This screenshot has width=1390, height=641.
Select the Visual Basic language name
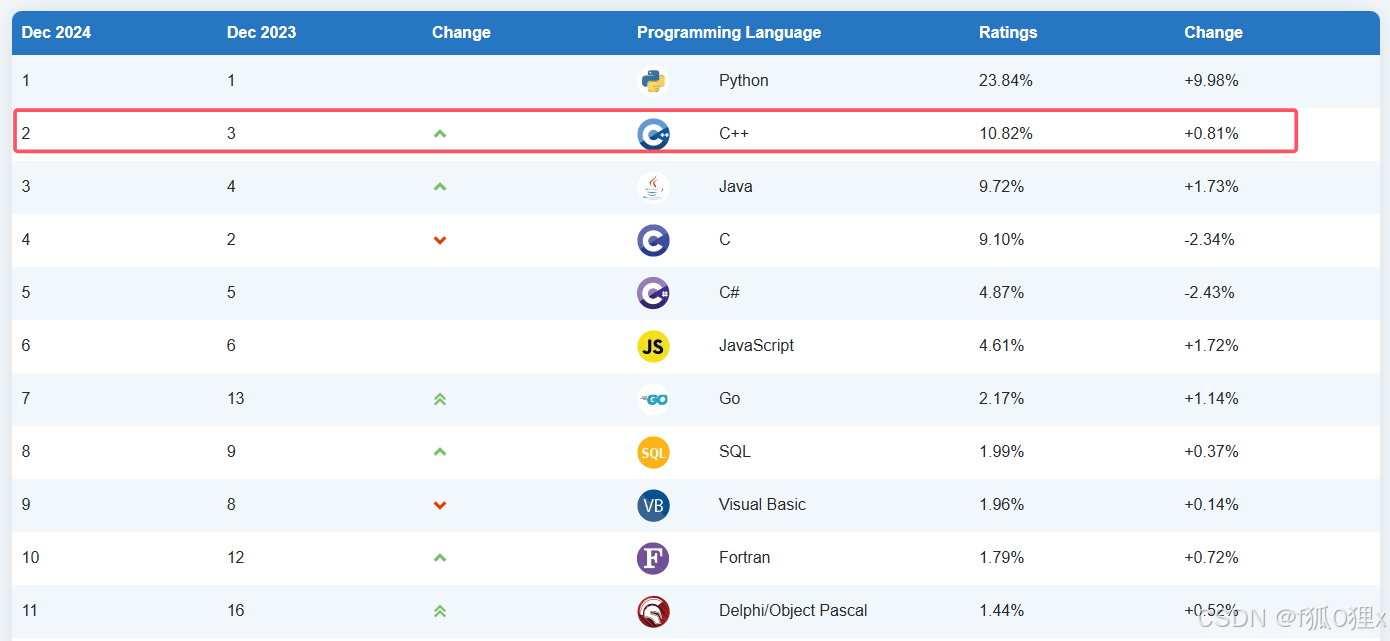tap(762, 504)
